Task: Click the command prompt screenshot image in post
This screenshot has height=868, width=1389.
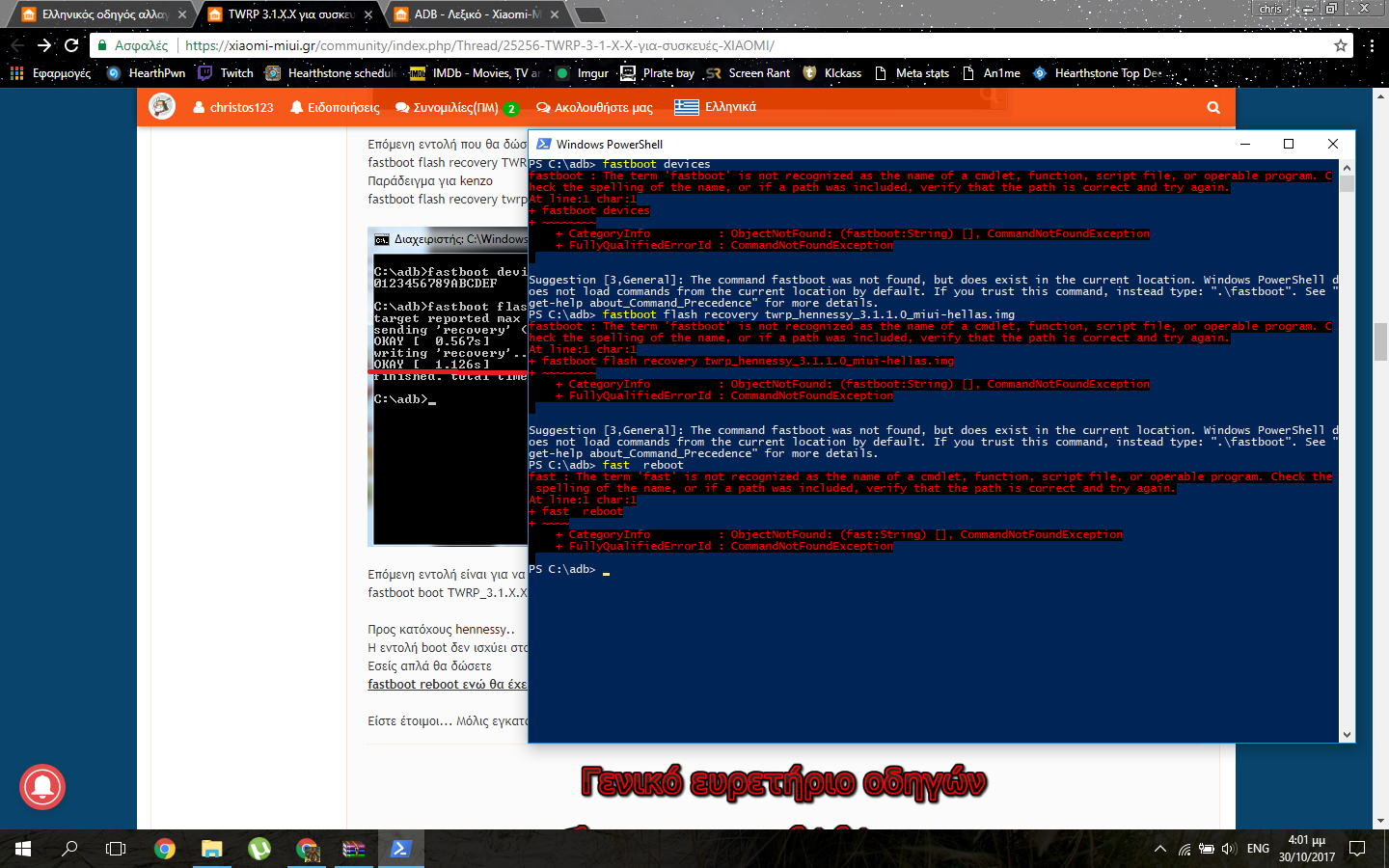Action: (448, 387)
